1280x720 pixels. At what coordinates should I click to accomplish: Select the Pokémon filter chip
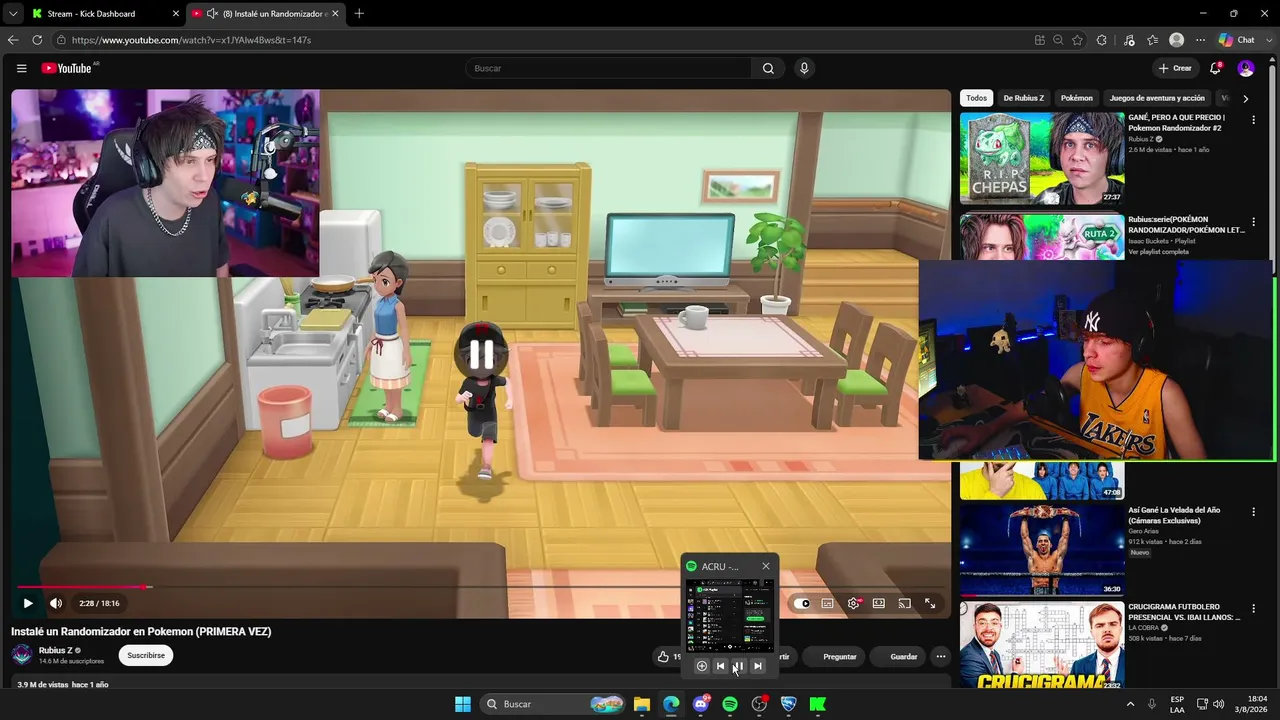[1077, 98]
